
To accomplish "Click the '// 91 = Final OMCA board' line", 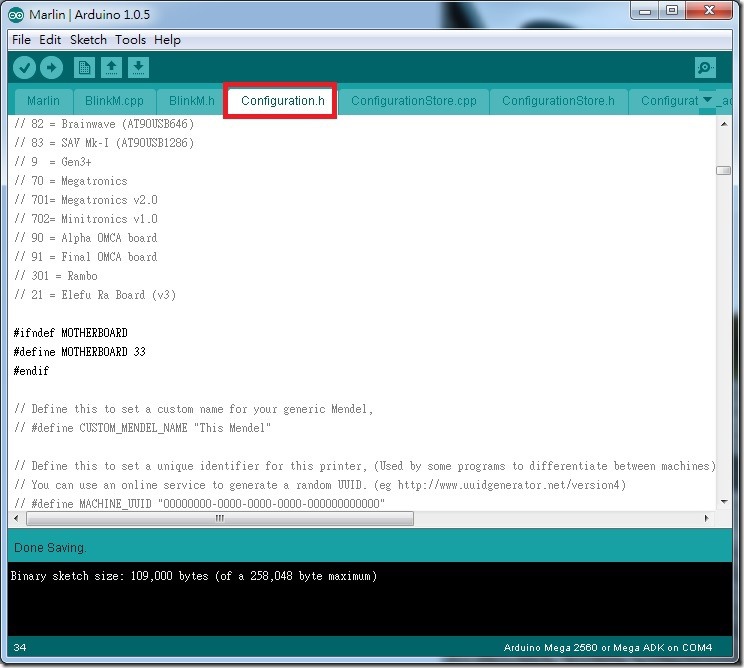I will [85, 257].
